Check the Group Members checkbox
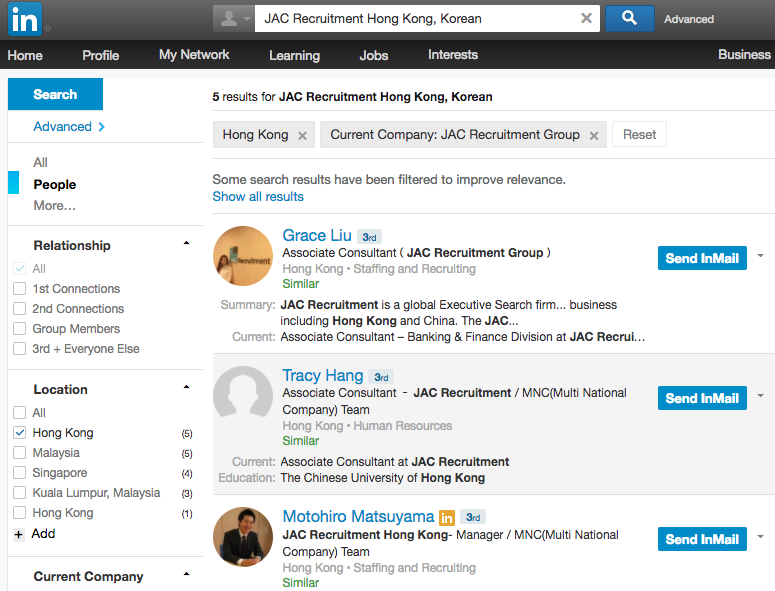The image size is (775, 591). [19, 329]
